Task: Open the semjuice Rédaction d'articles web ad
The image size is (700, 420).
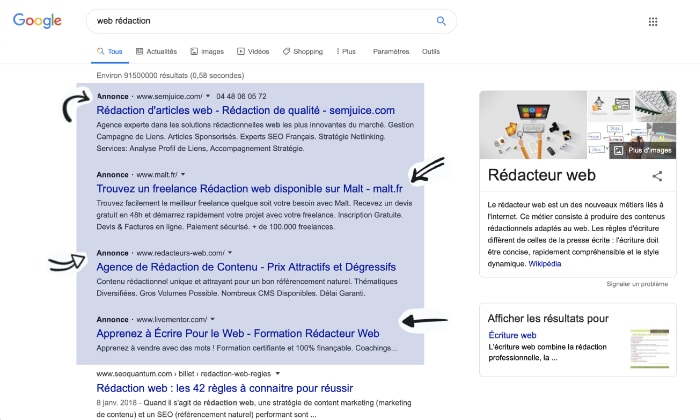Action: tap(246, 110)
